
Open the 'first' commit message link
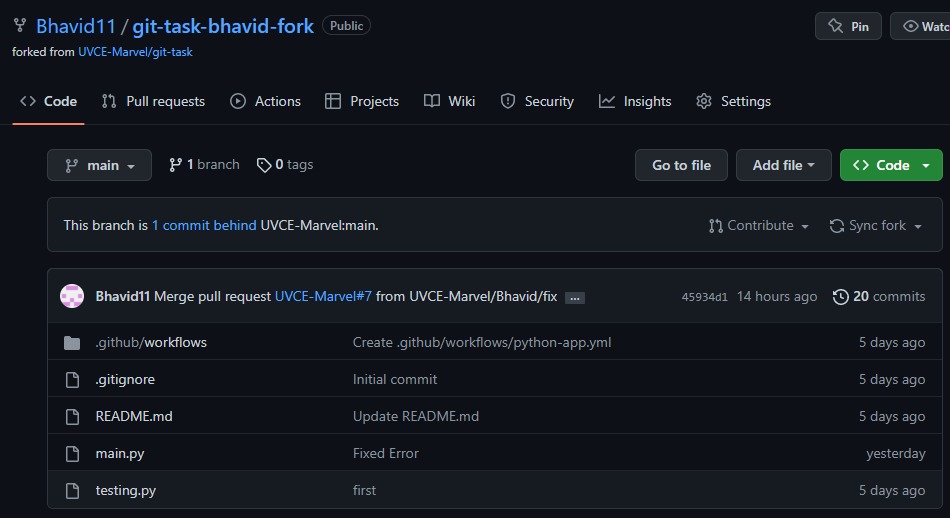click(x=364, y=490)
